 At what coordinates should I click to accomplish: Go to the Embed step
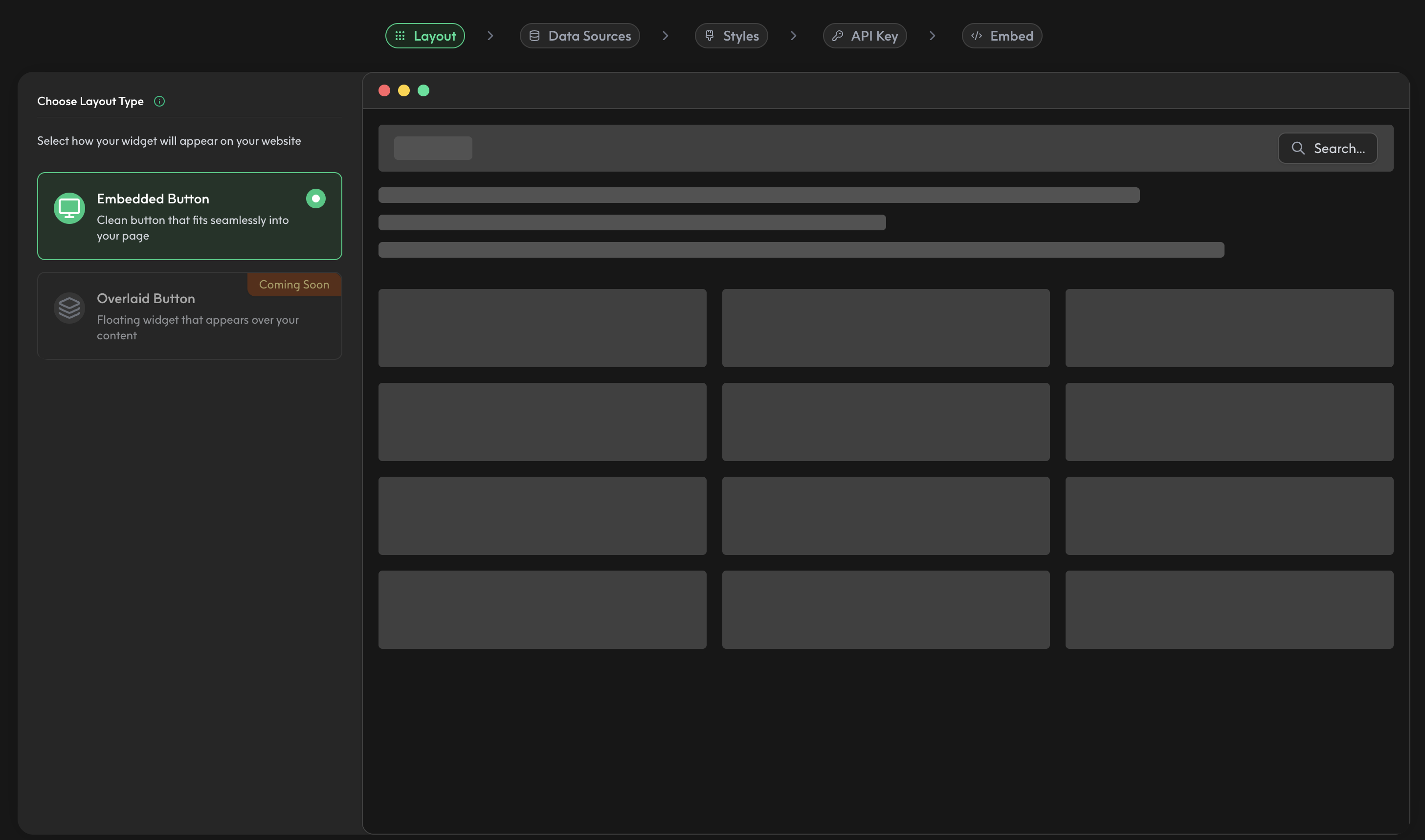(x=1002, y=35)
